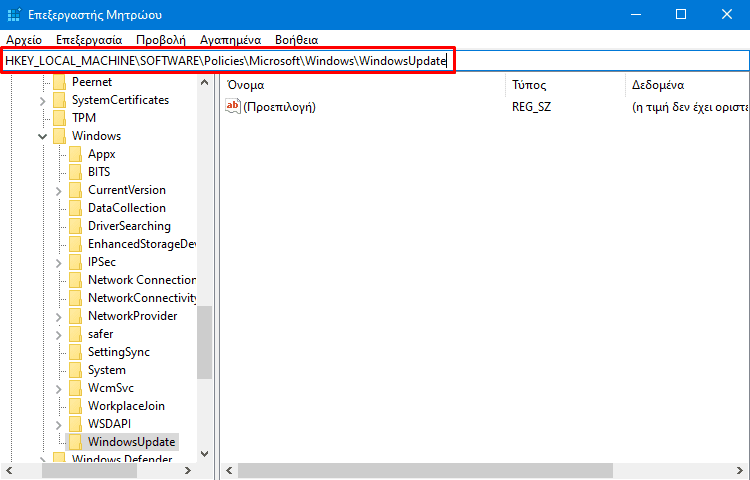This screenshot has width=750, height=480.
Task: Select the WindowsUpdate key label
Action: coord(132,442)
